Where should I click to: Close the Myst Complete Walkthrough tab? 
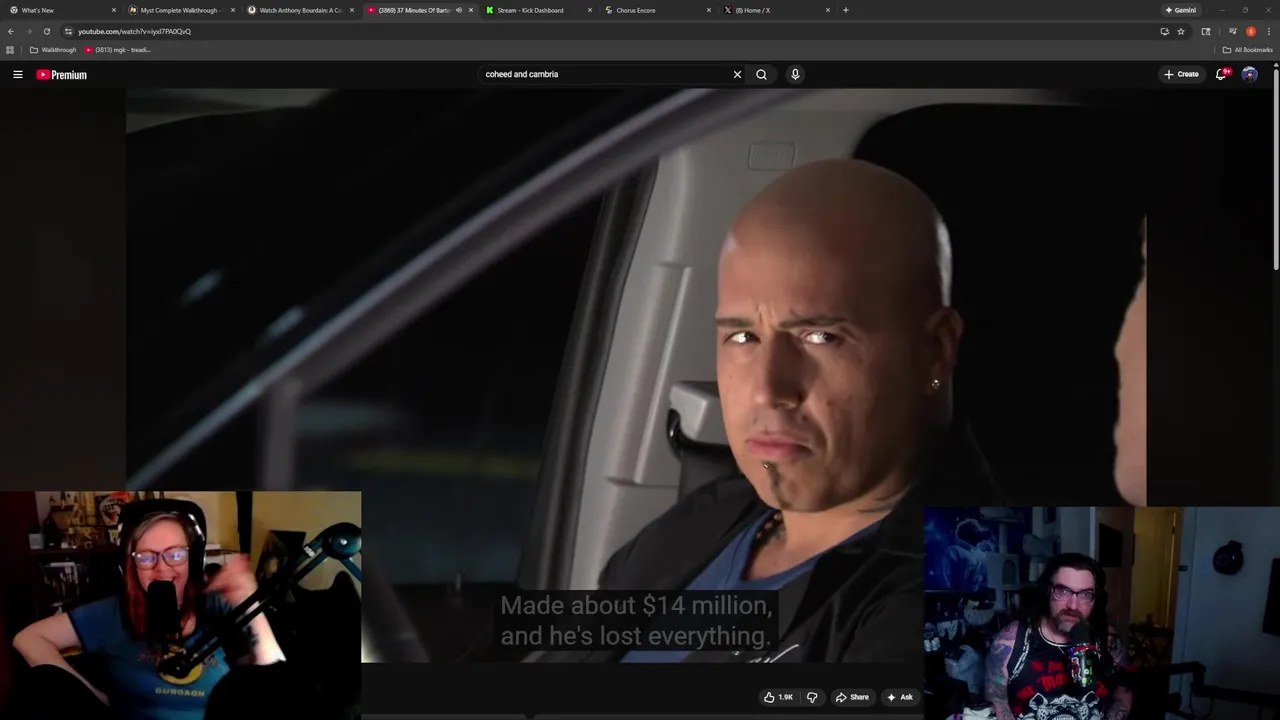click(233, 10)
